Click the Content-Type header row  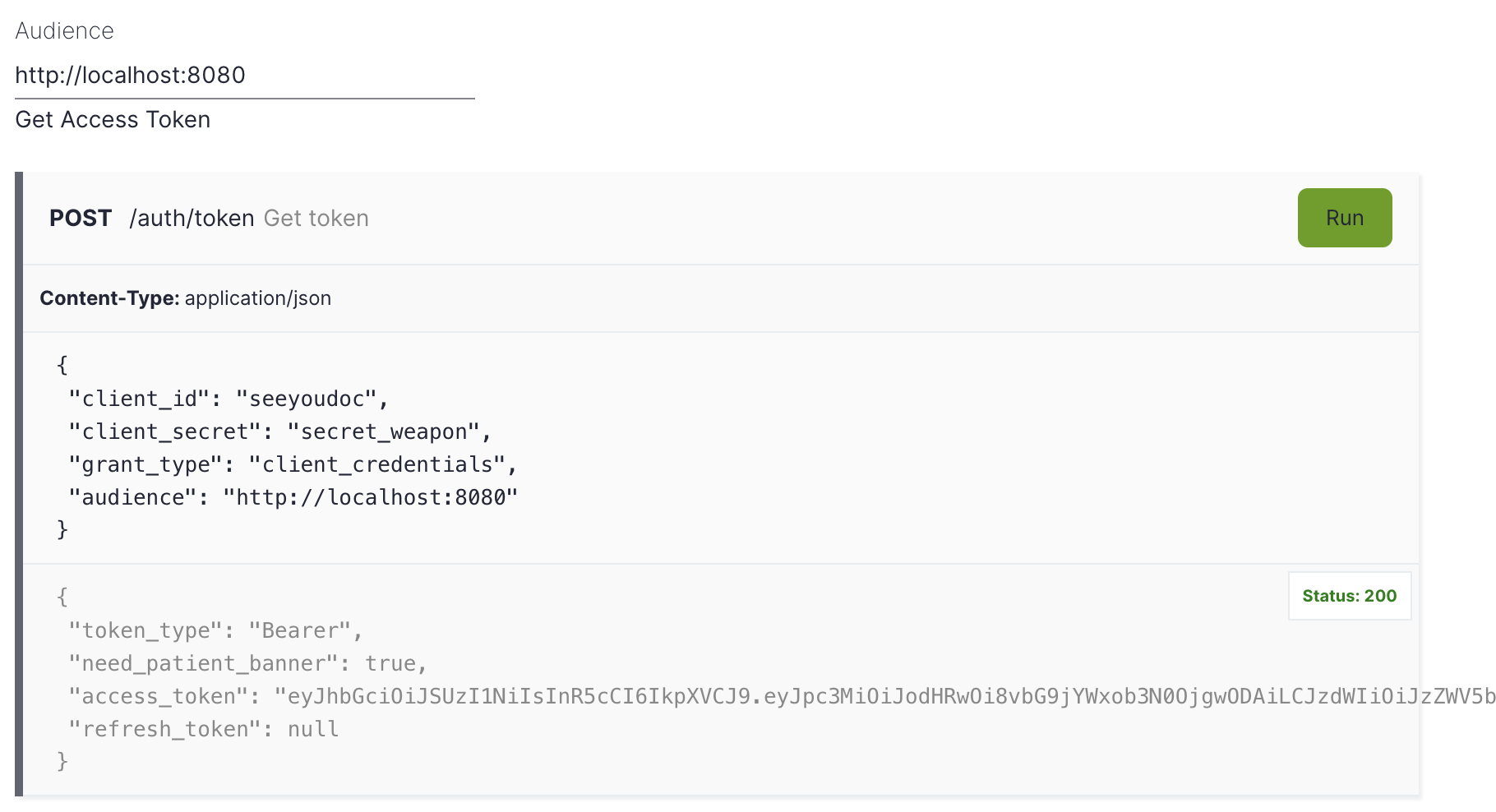185,298
